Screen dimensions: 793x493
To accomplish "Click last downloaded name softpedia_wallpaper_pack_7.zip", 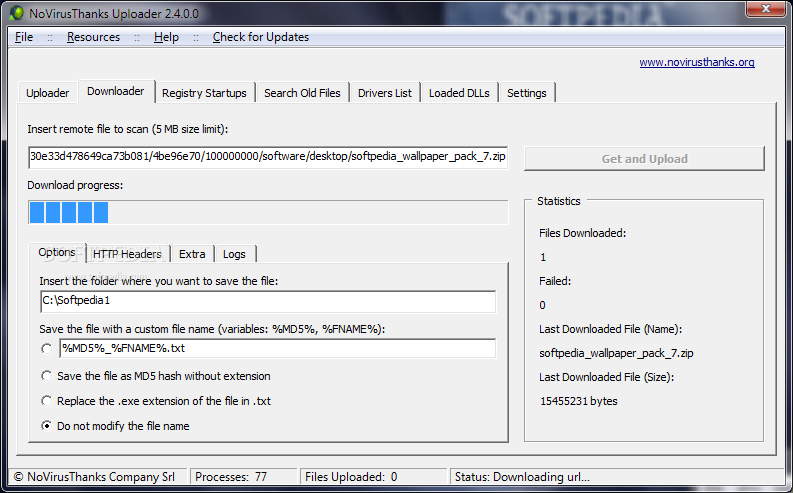I will [x=616, y=353].
